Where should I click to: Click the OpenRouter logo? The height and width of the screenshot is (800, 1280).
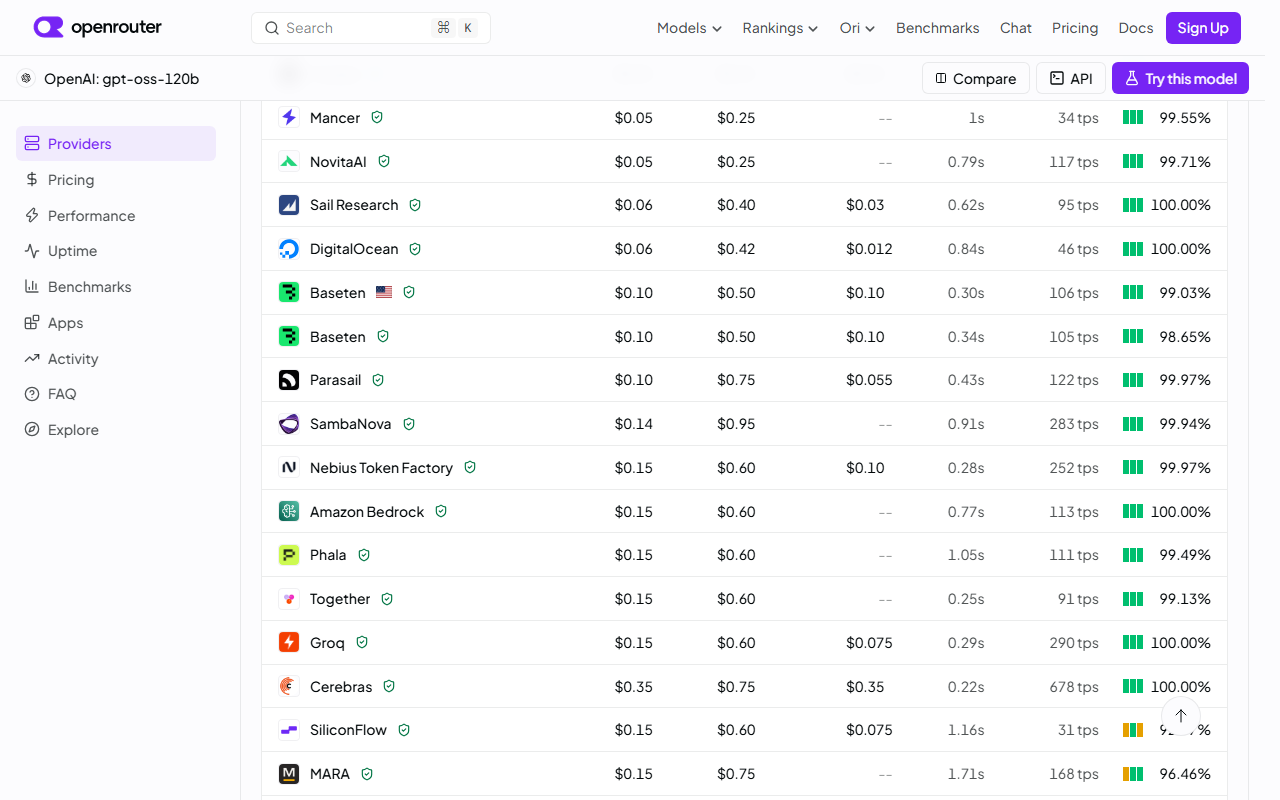[97, 28]
